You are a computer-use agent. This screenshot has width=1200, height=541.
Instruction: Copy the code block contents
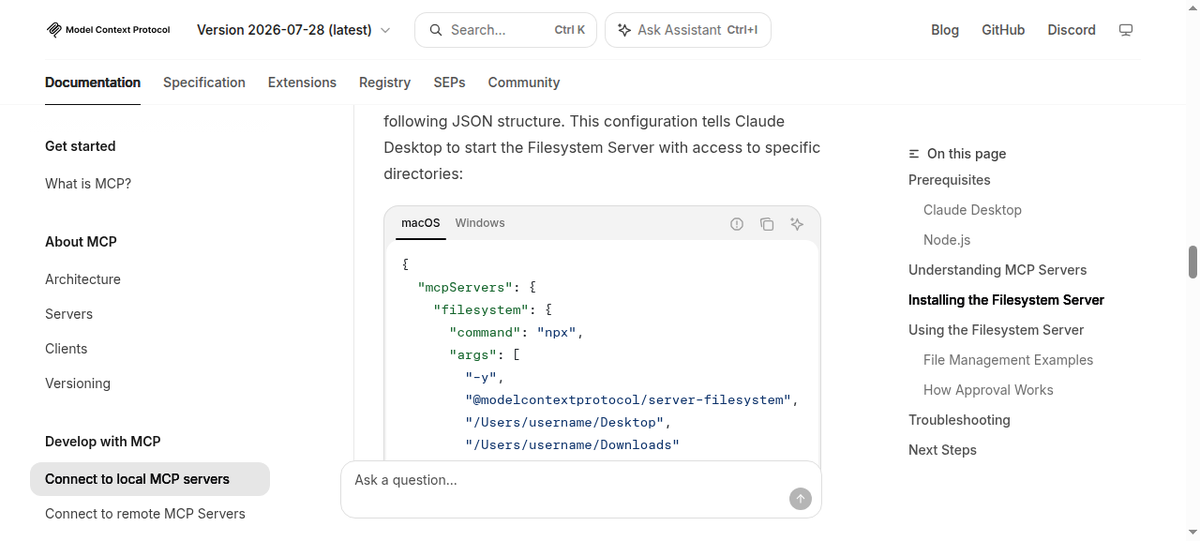[767, 224]
